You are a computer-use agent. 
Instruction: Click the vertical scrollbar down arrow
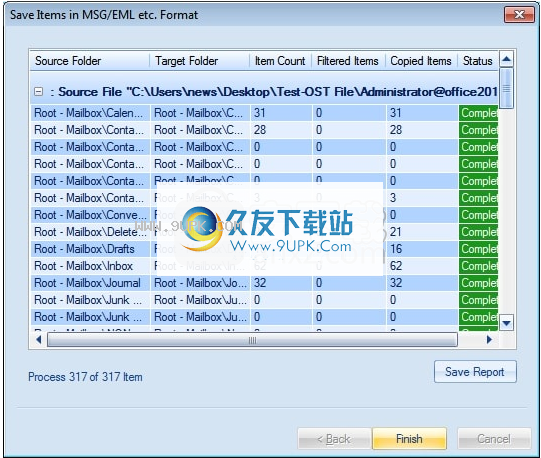tap(506, 323)
